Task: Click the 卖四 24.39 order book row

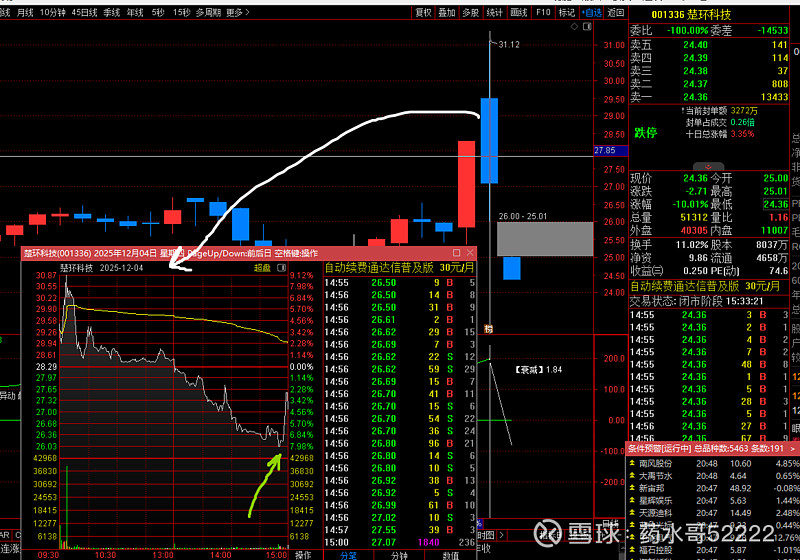Action: point(709,58)
